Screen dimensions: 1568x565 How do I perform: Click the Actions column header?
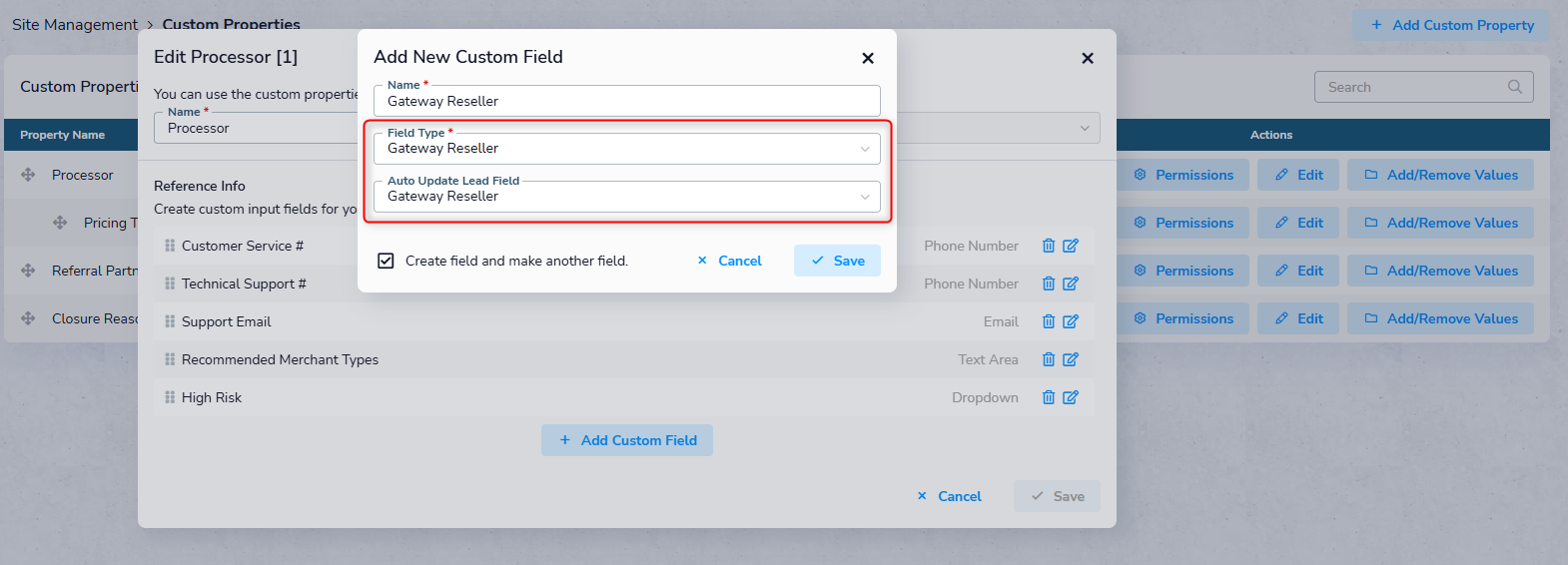pos(1271,135)
